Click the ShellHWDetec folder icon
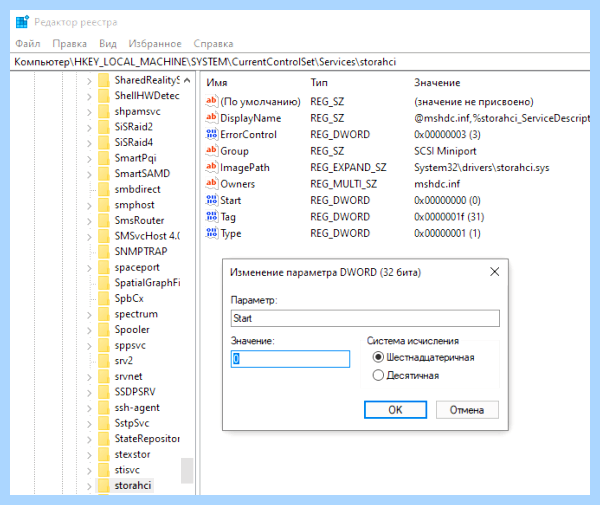This screenshot has height=505, width=600. (x=104, y=96)
